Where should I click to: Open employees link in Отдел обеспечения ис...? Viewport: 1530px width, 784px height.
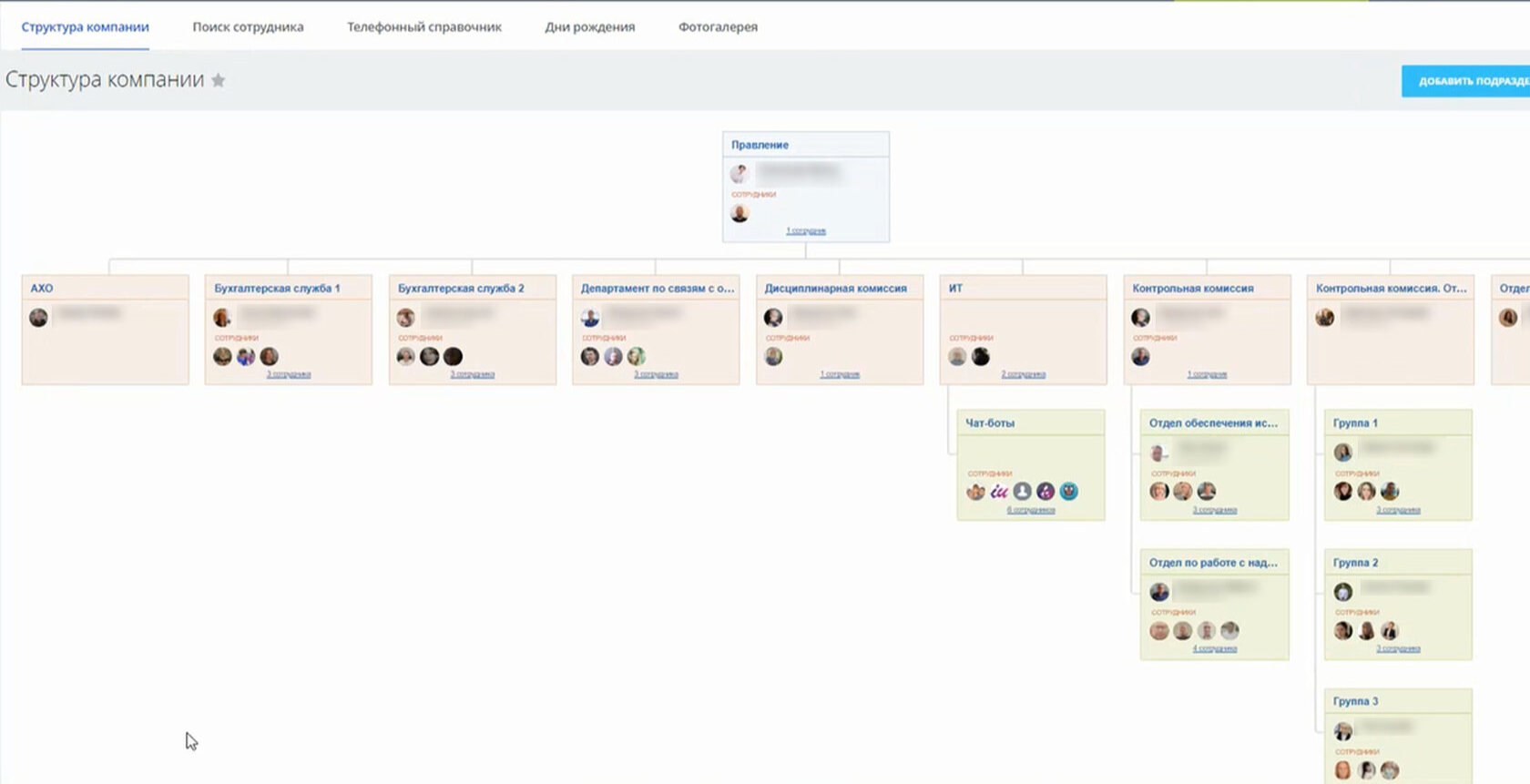1215,510
